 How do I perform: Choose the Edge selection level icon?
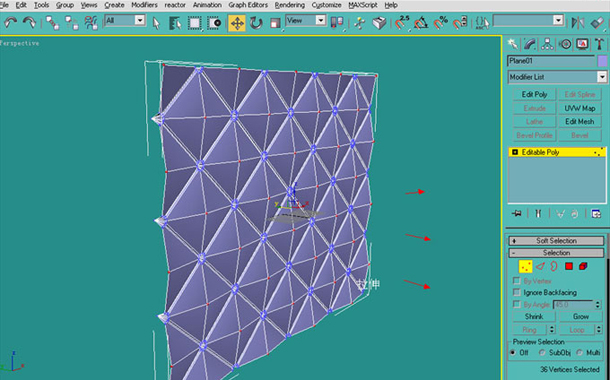coord(540,266)
